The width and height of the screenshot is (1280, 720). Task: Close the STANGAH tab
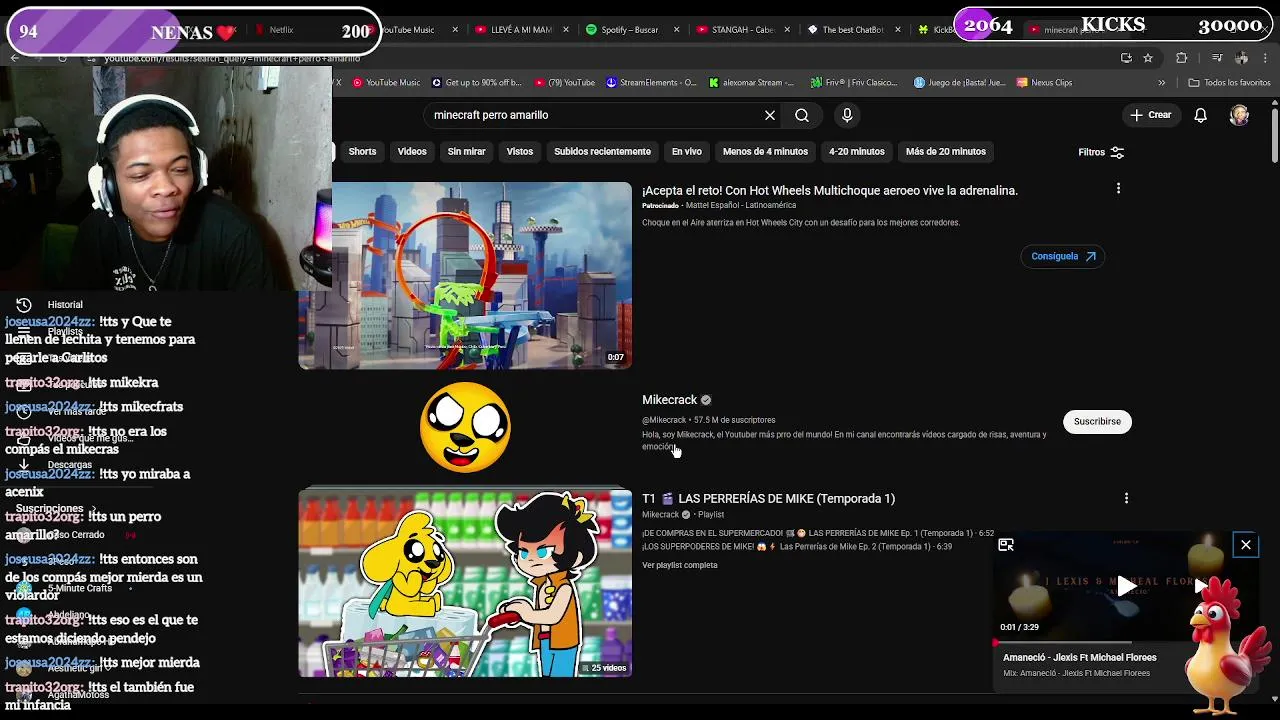pos(788,30)
